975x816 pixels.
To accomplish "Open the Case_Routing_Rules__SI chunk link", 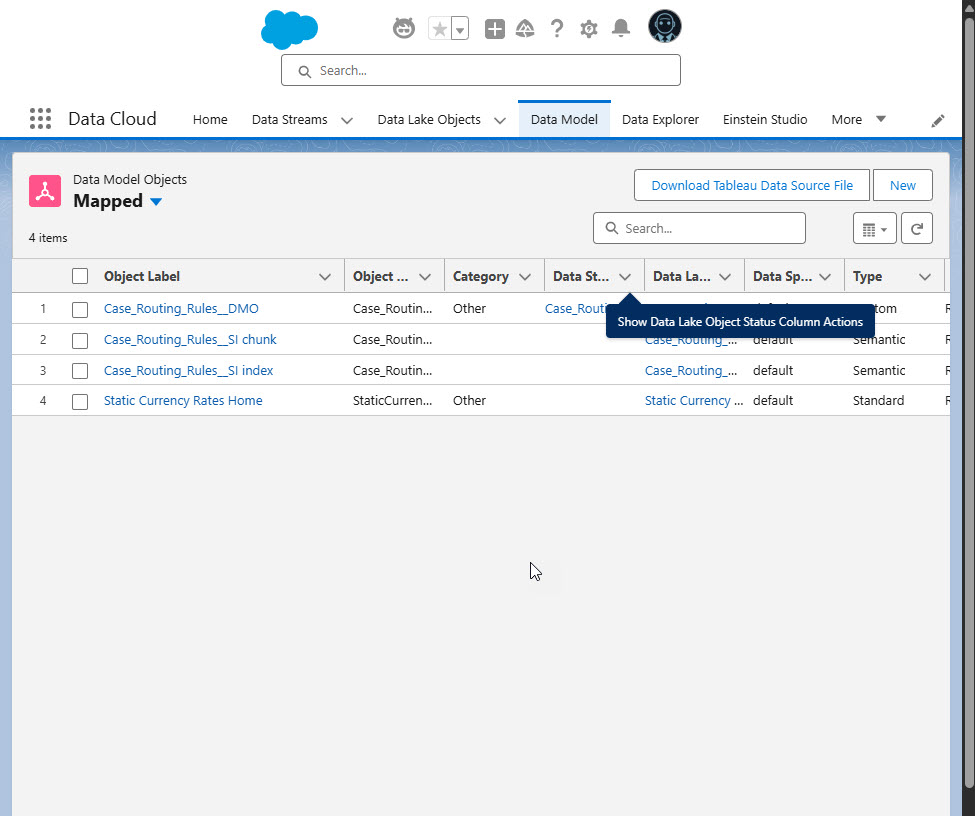I will 190,340.
